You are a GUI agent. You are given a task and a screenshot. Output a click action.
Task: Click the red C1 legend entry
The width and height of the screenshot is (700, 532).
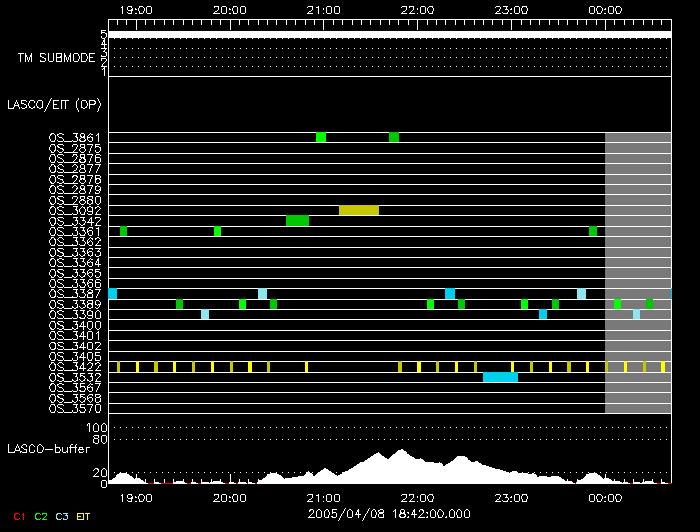pyautogui.click(x=18, y=516)
